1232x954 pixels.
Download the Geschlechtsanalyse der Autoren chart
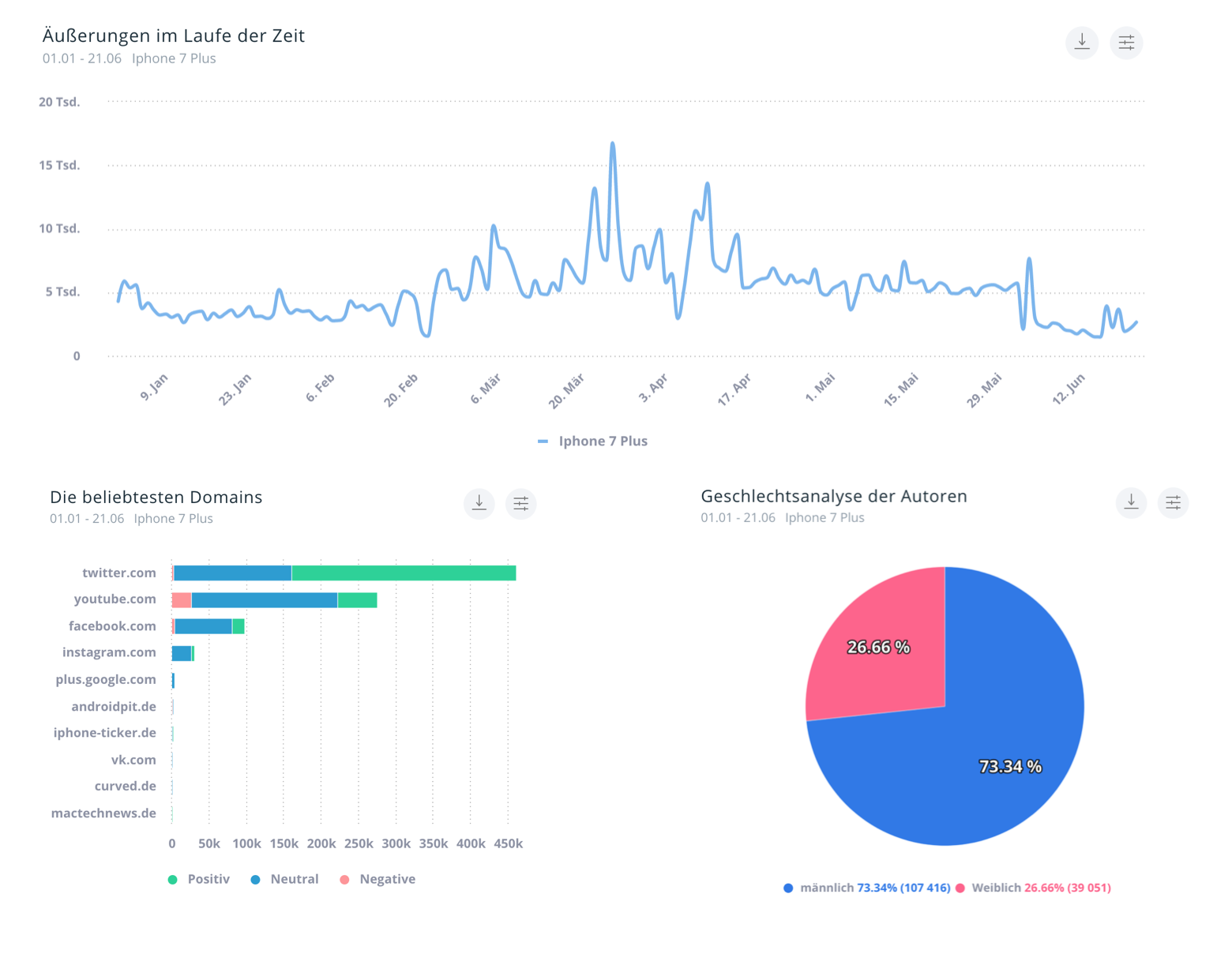tap(1131, 502)
